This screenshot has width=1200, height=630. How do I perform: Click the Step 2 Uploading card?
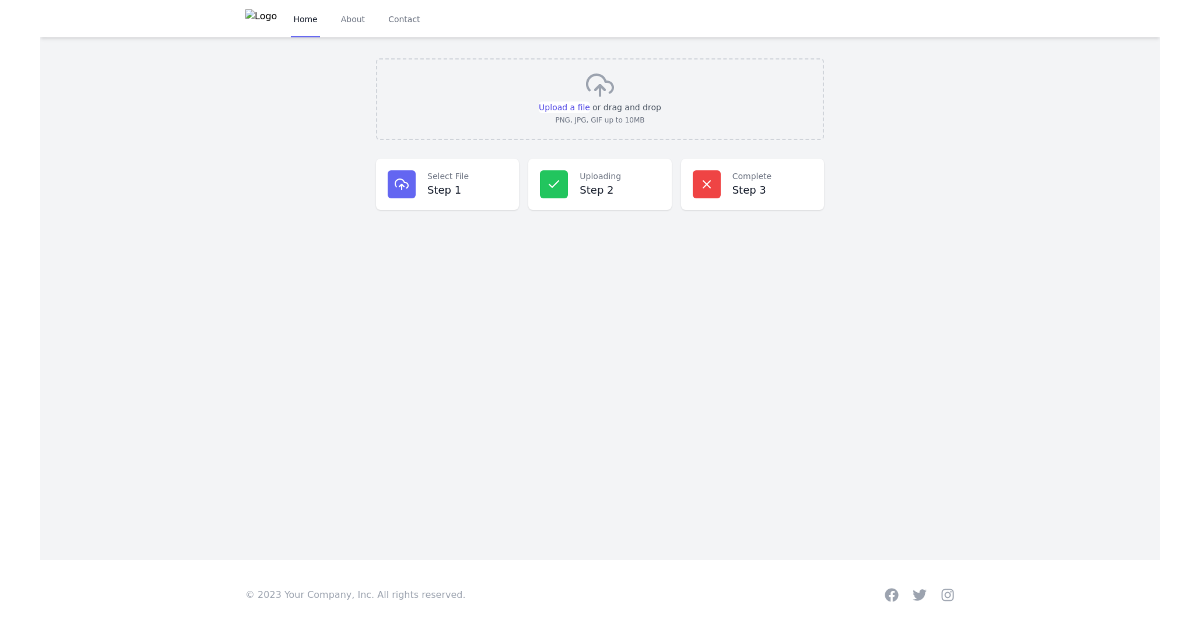(x=600, y=184)
